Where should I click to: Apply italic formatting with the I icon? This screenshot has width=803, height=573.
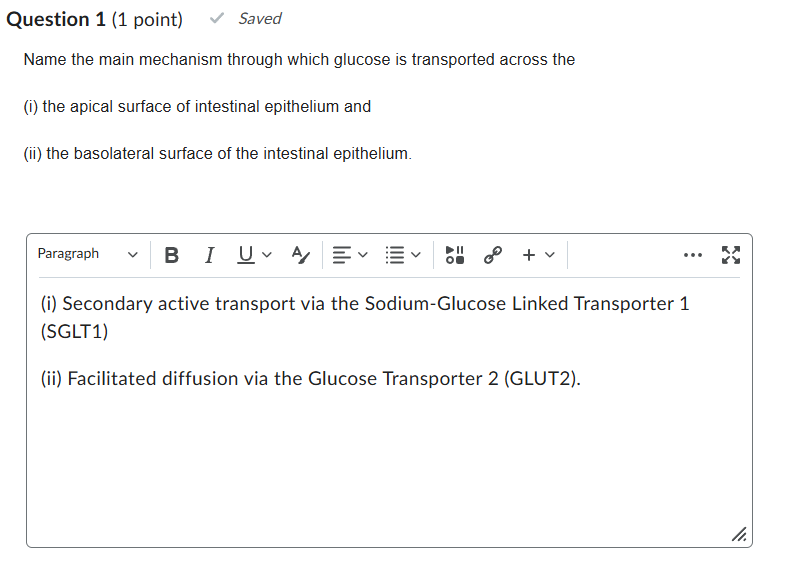[209, 254]
